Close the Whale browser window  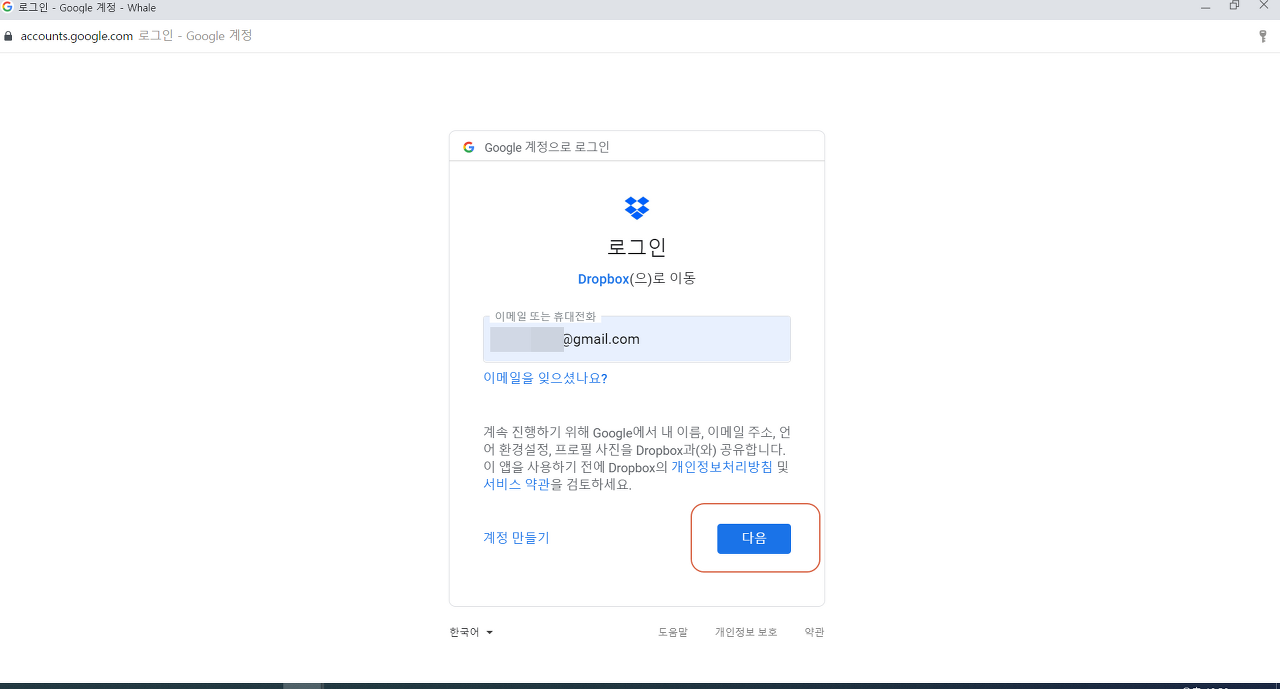pyautogui.click(x=1263, y=6)
